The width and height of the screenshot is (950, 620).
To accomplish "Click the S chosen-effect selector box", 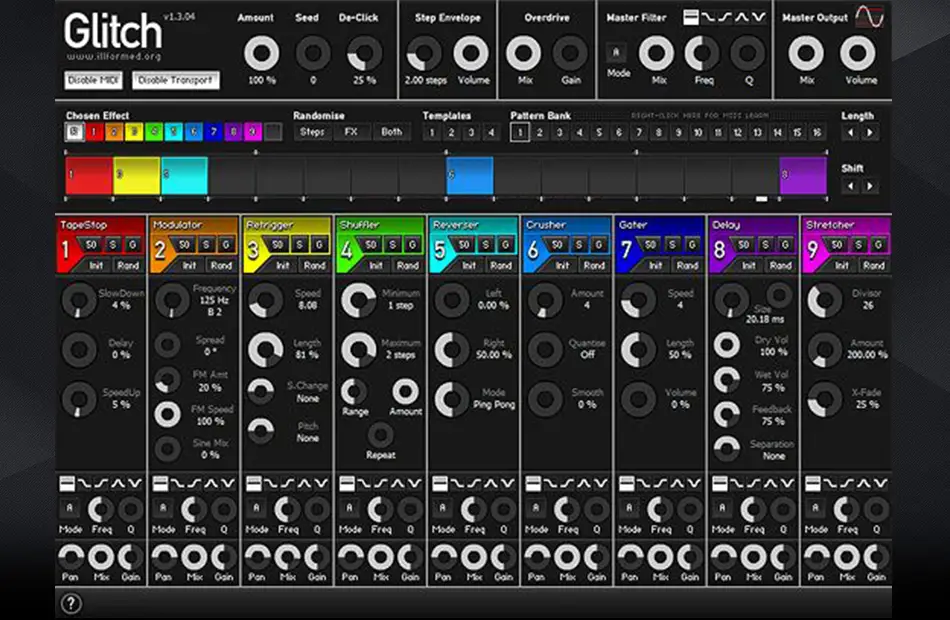I will tap(75, 132).
